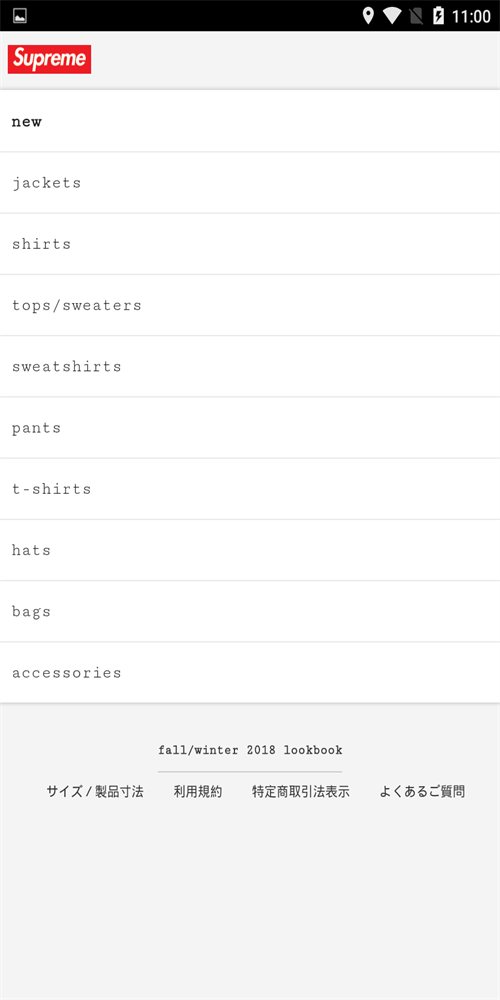Tap the location pin status icon

368,16
